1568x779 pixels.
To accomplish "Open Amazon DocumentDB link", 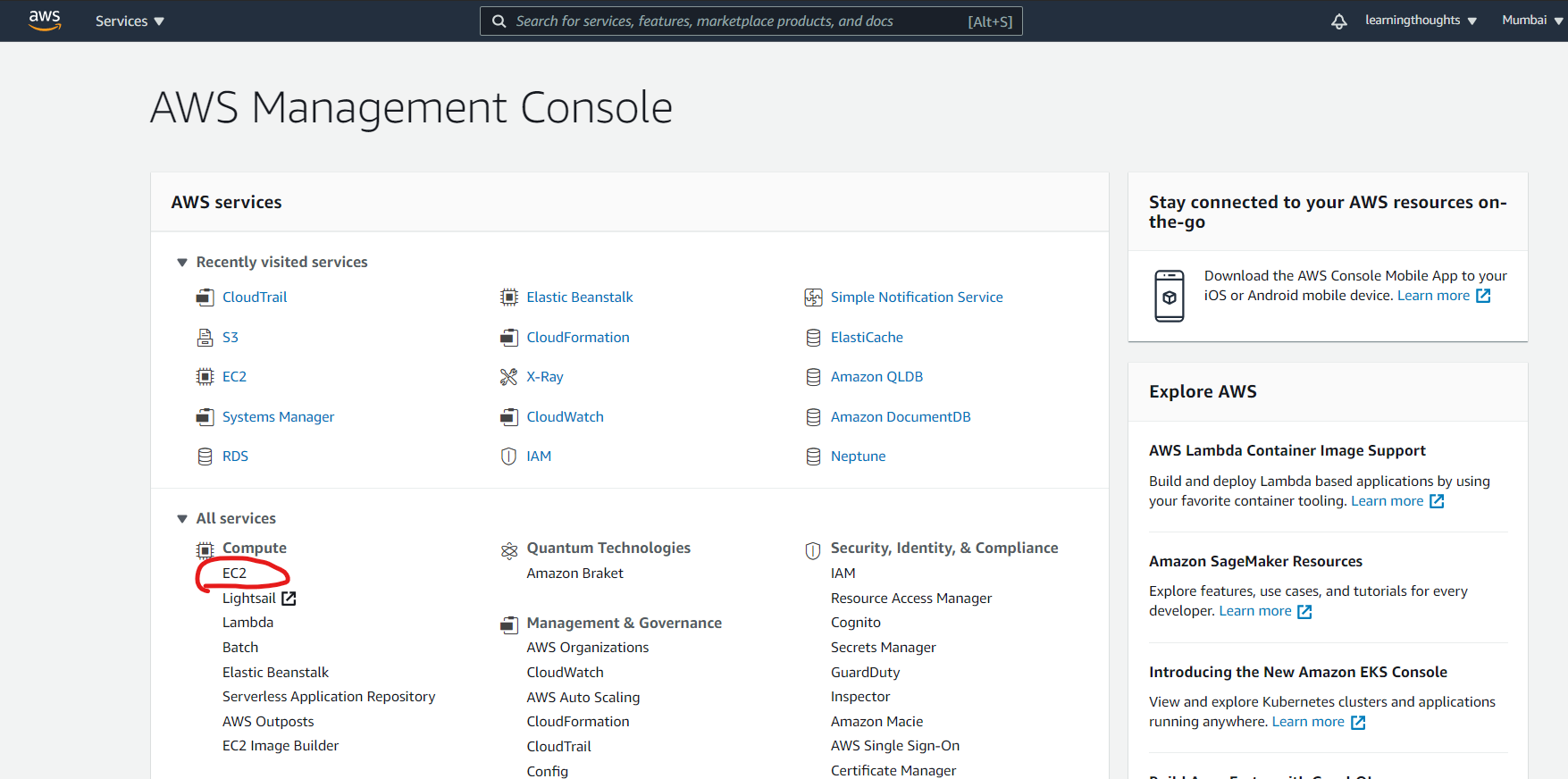I will pos(901,417).
